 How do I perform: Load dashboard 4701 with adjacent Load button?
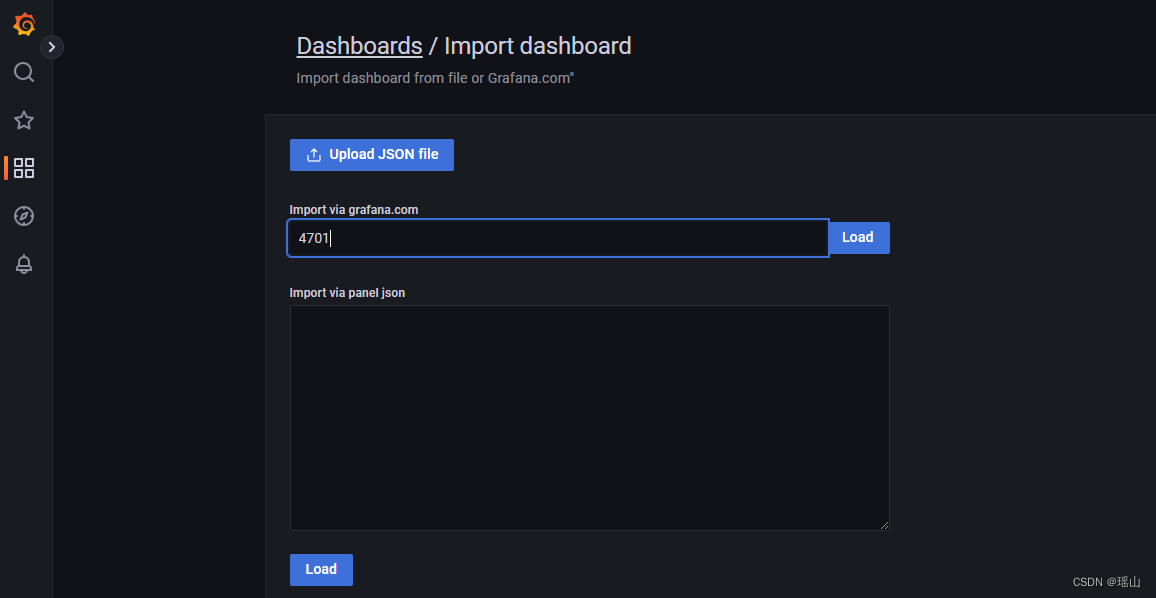pos(858,237)
